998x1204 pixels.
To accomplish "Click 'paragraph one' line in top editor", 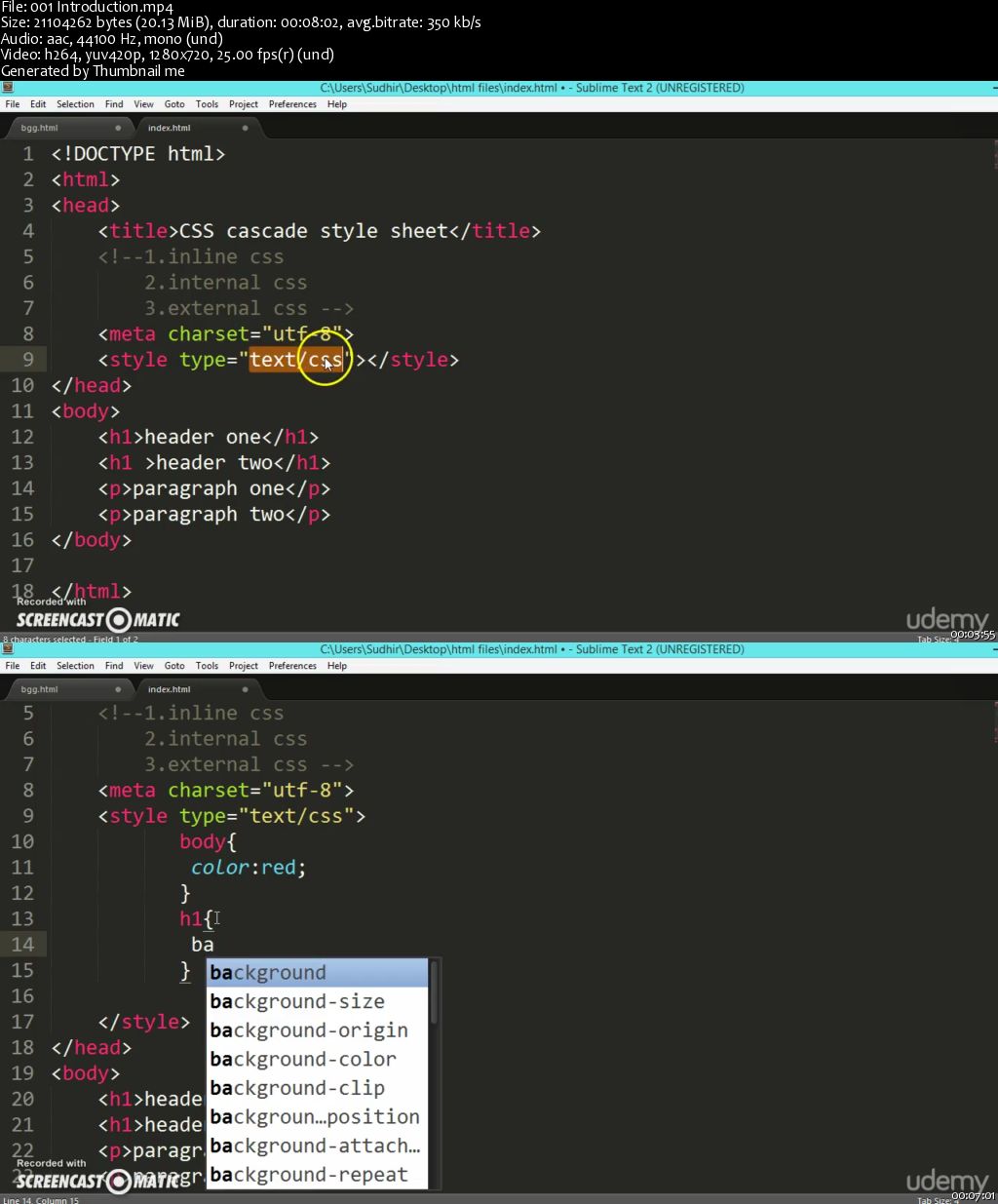I will pos(214,488).
